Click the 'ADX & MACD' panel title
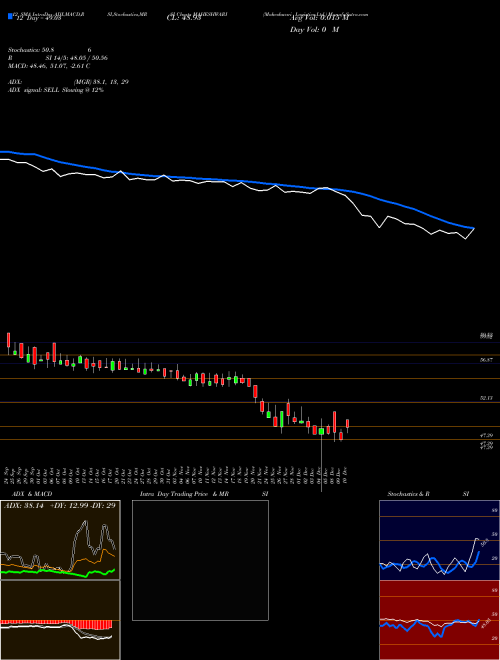Image resolution: width=500 pixels, height=660 pixels. (32, 494)
